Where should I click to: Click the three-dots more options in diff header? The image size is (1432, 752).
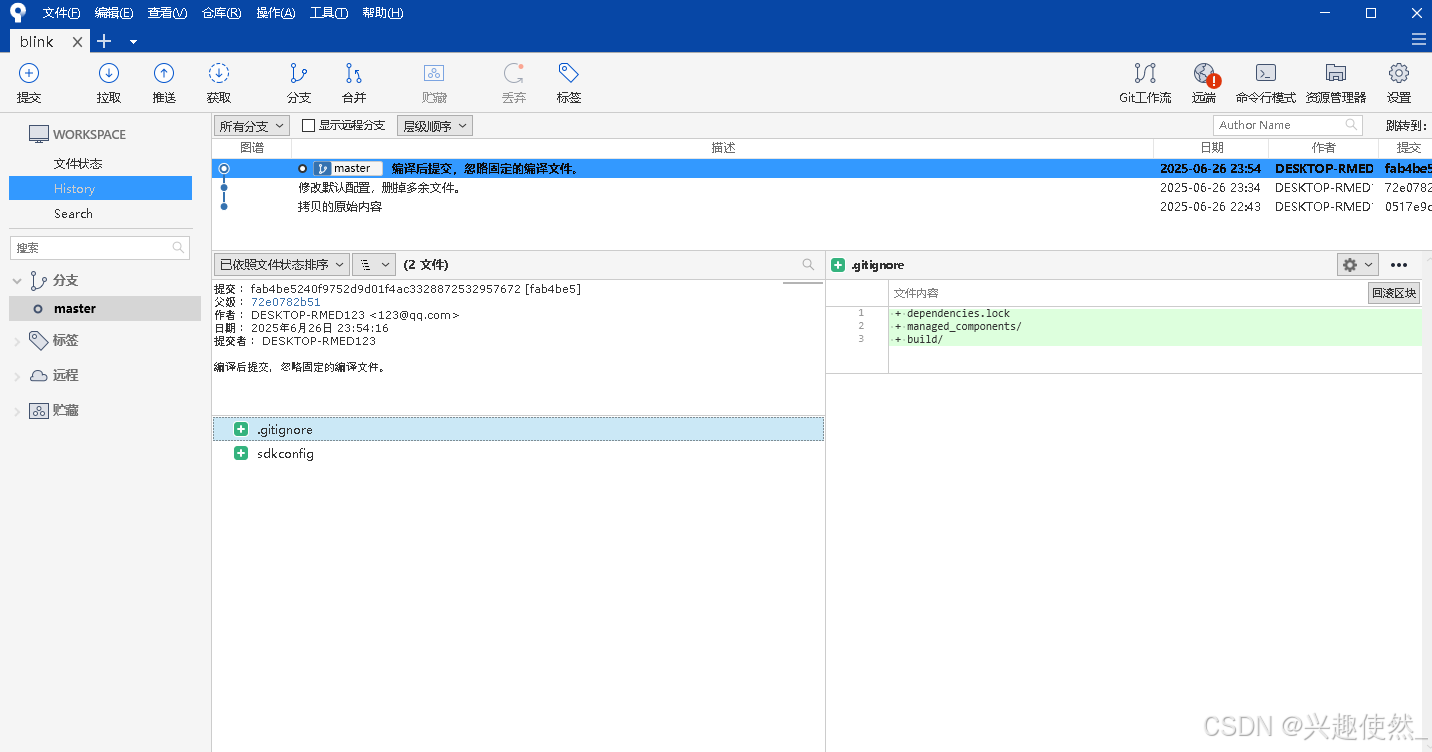pos(1399,265)
